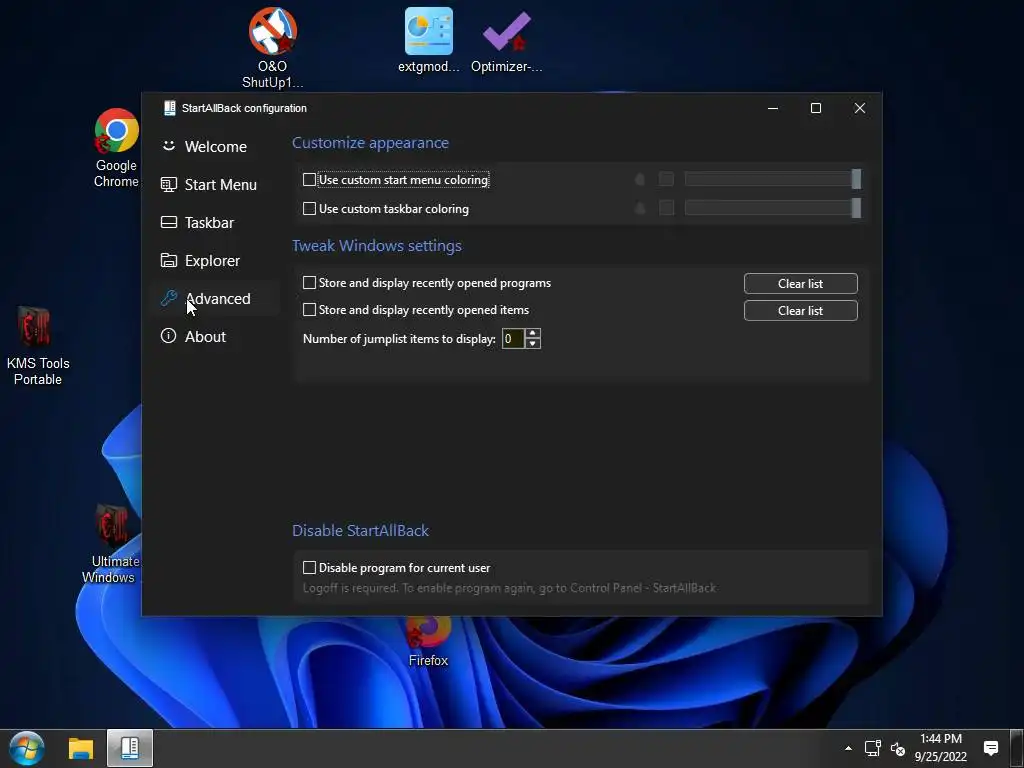This screenshot has height=768, width=1024.
Task: Click start menu color swatch square
Action: tap(666, 179)
